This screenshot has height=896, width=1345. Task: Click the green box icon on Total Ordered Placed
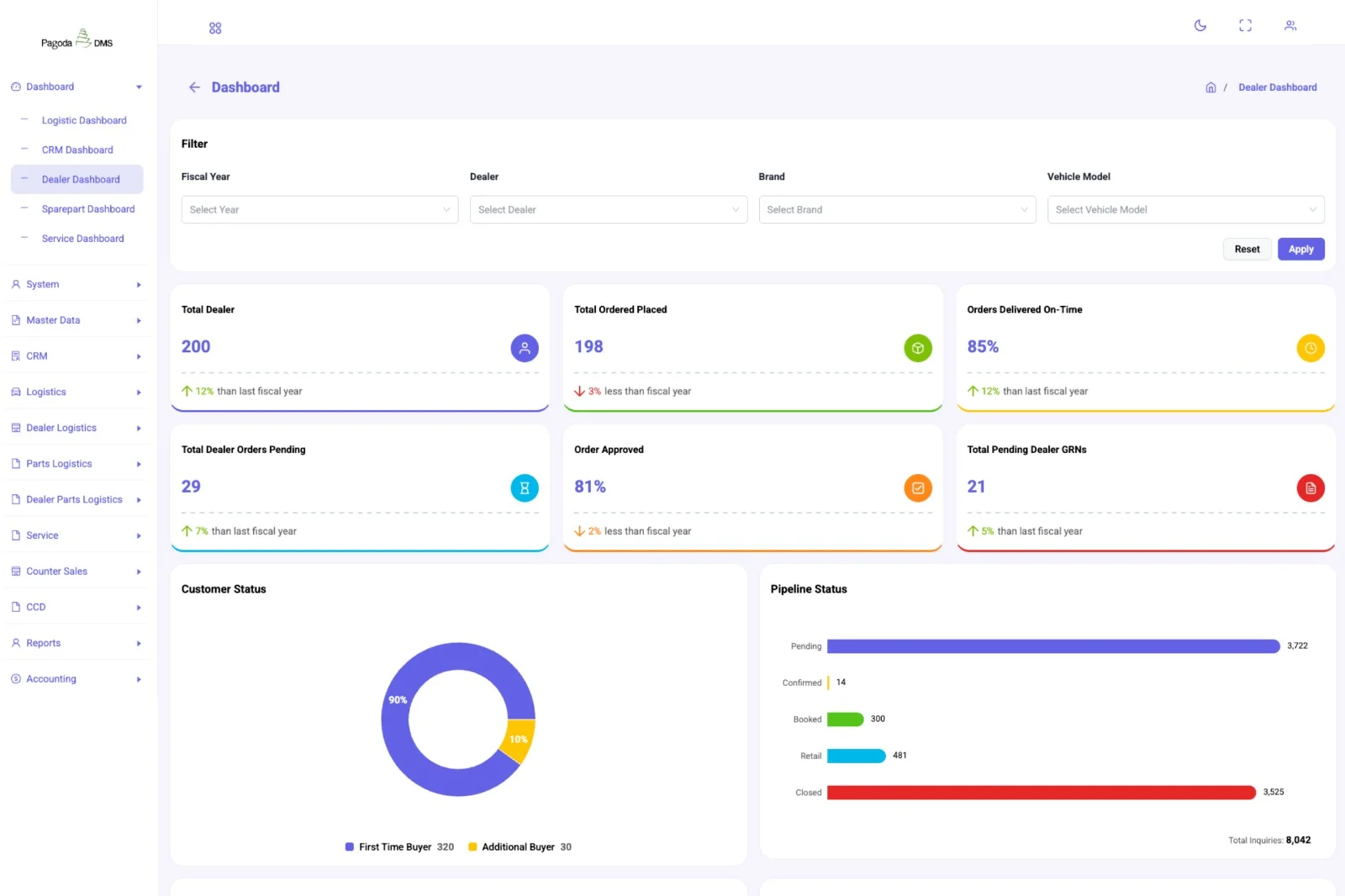[x=917, y=348]
